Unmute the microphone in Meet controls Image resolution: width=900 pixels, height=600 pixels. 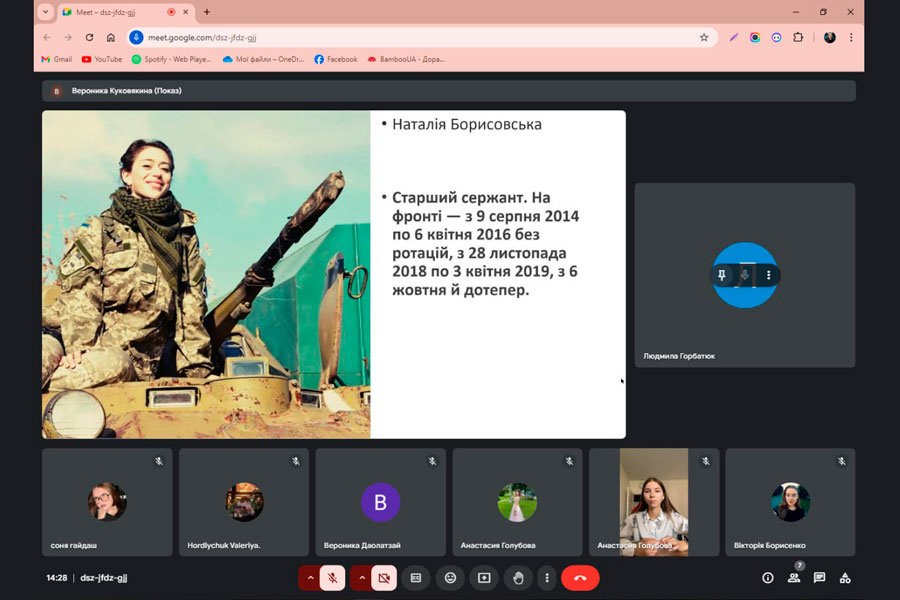[x=332, y=578]
